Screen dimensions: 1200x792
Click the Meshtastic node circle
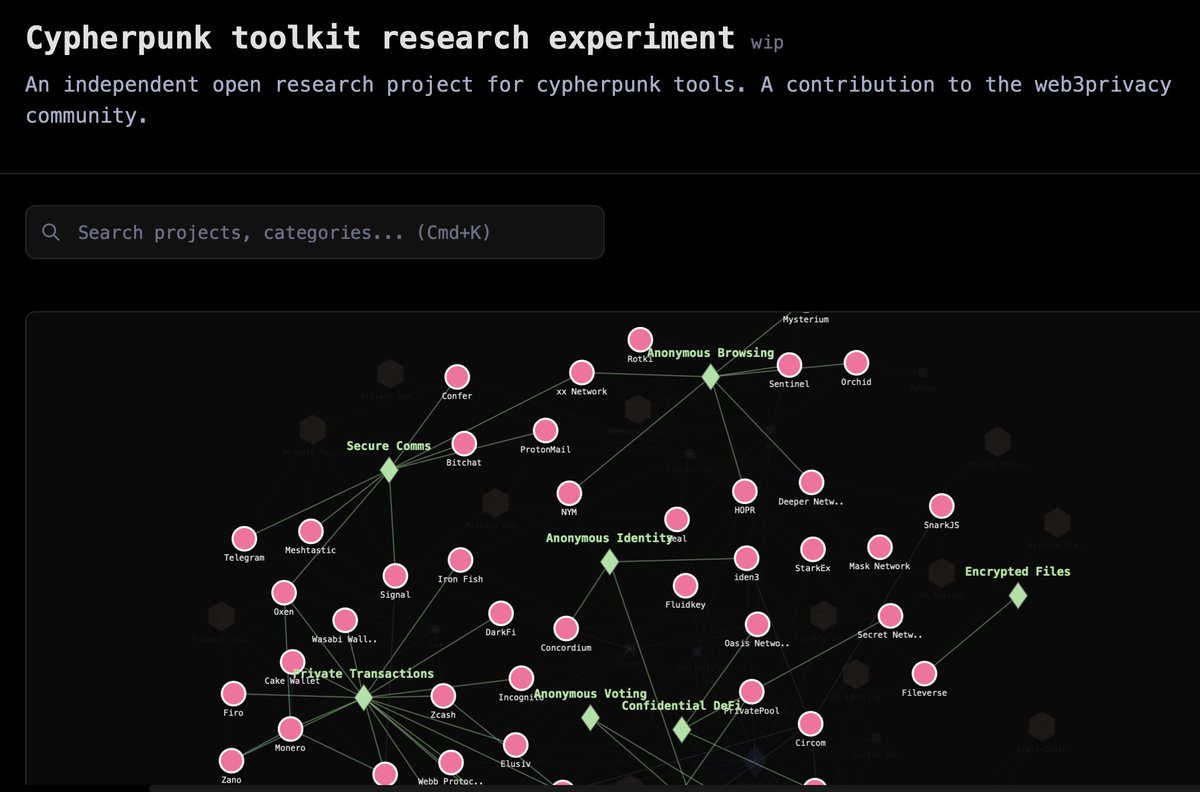pyautogui.click(x=310, y=531)
